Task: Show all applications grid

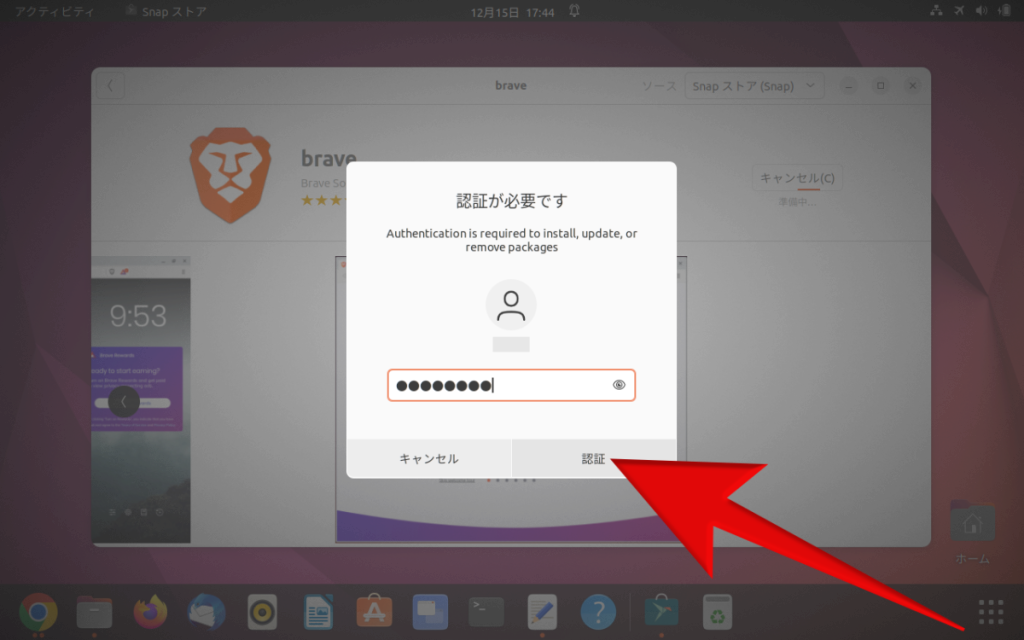Action: pyautogui.click(x=991, y=612)
